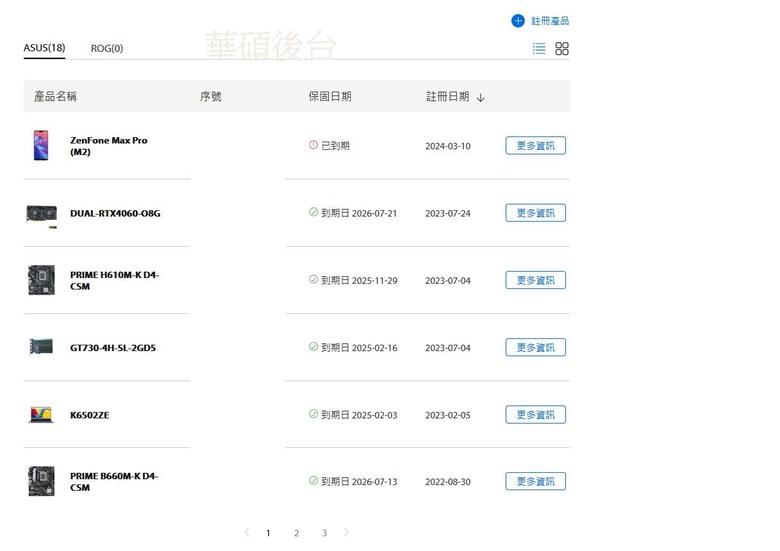Select the ROG(0) tab
The image size is (780, 551).
[107, 48]
